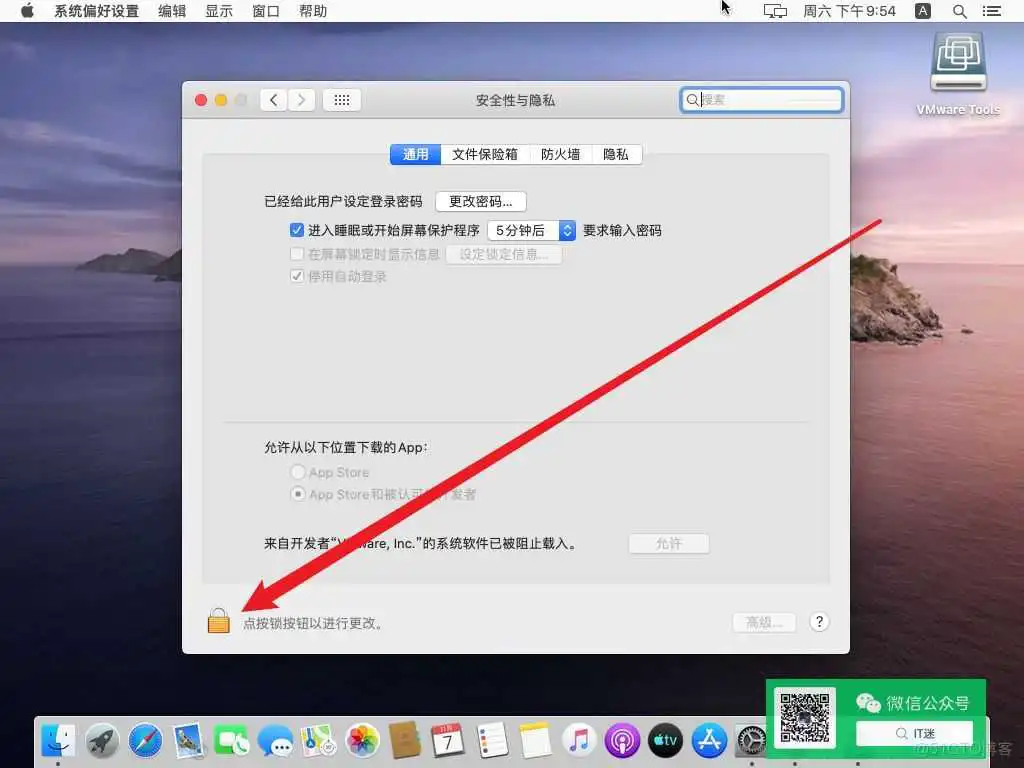Open the VMware Tools disk on desktop

pos(957,62)
